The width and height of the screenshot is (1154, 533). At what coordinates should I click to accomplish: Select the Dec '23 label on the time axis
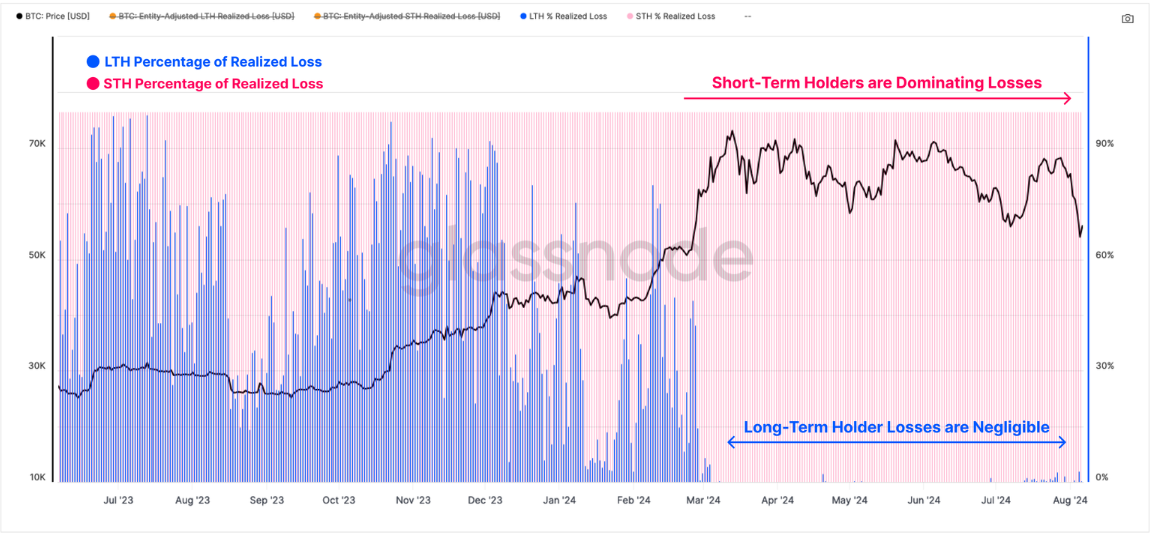click(x=484, y=500)
